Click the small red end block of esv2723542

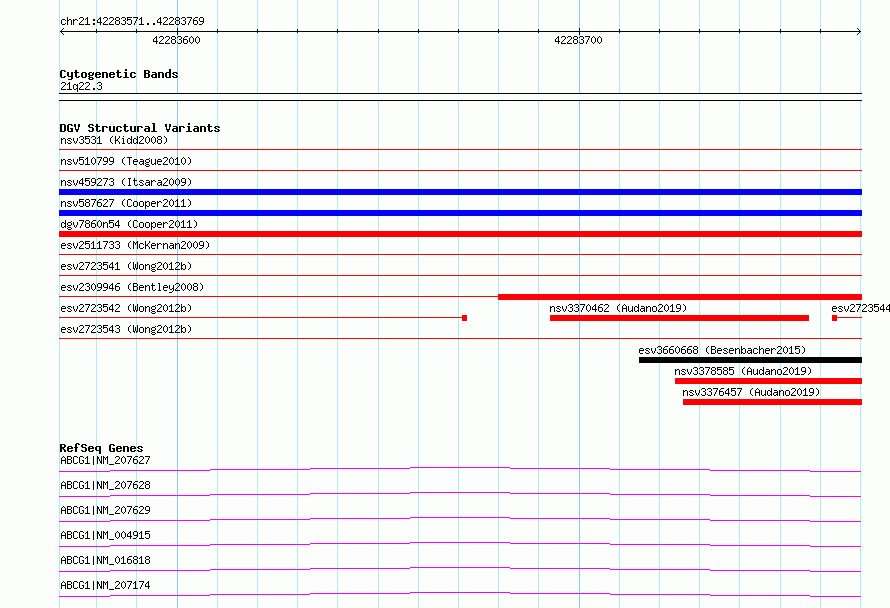coord(464,318)
